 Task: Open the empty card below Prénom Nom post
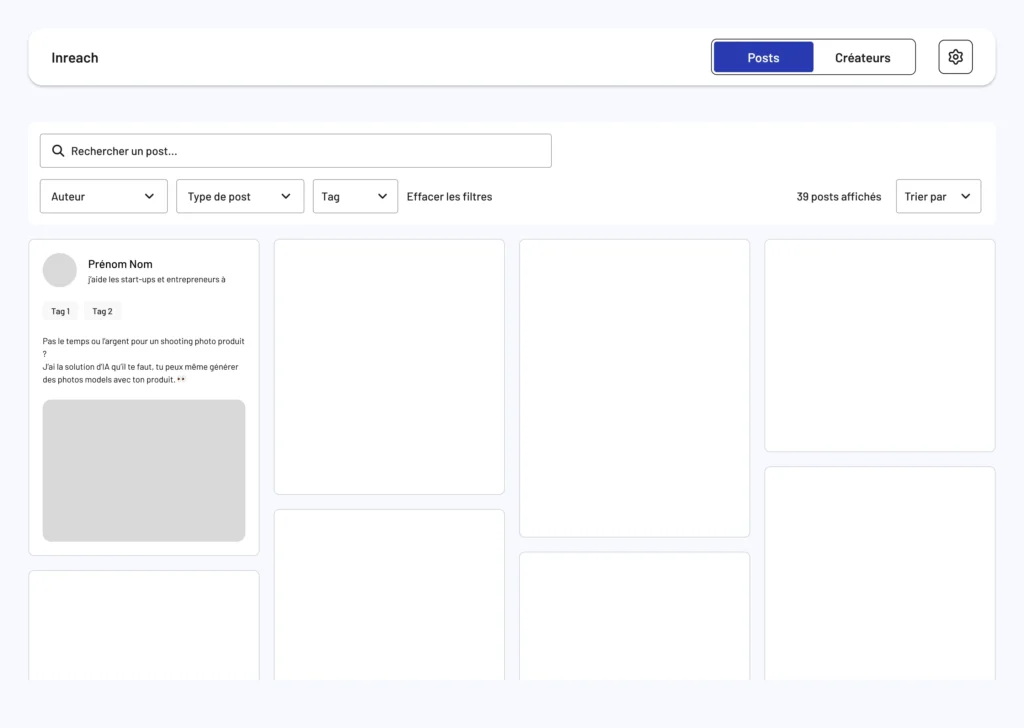pyautogui.click(x=144, y=625)
